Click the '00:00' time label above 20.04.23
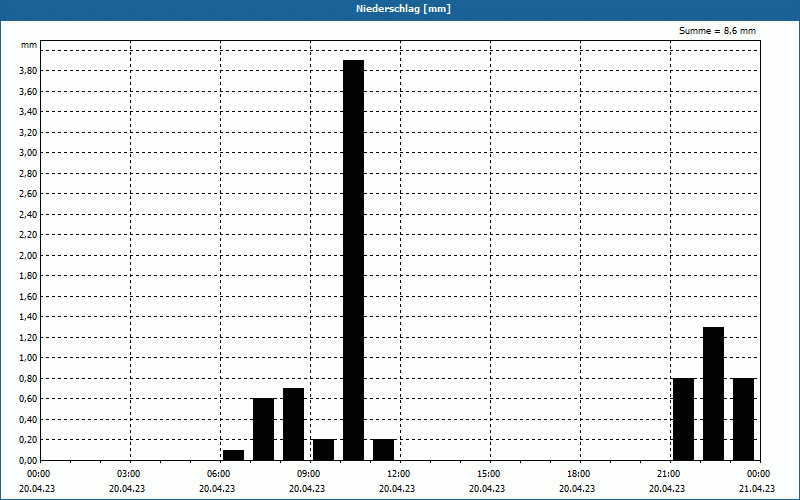800x500 pixels. [38, 474]
